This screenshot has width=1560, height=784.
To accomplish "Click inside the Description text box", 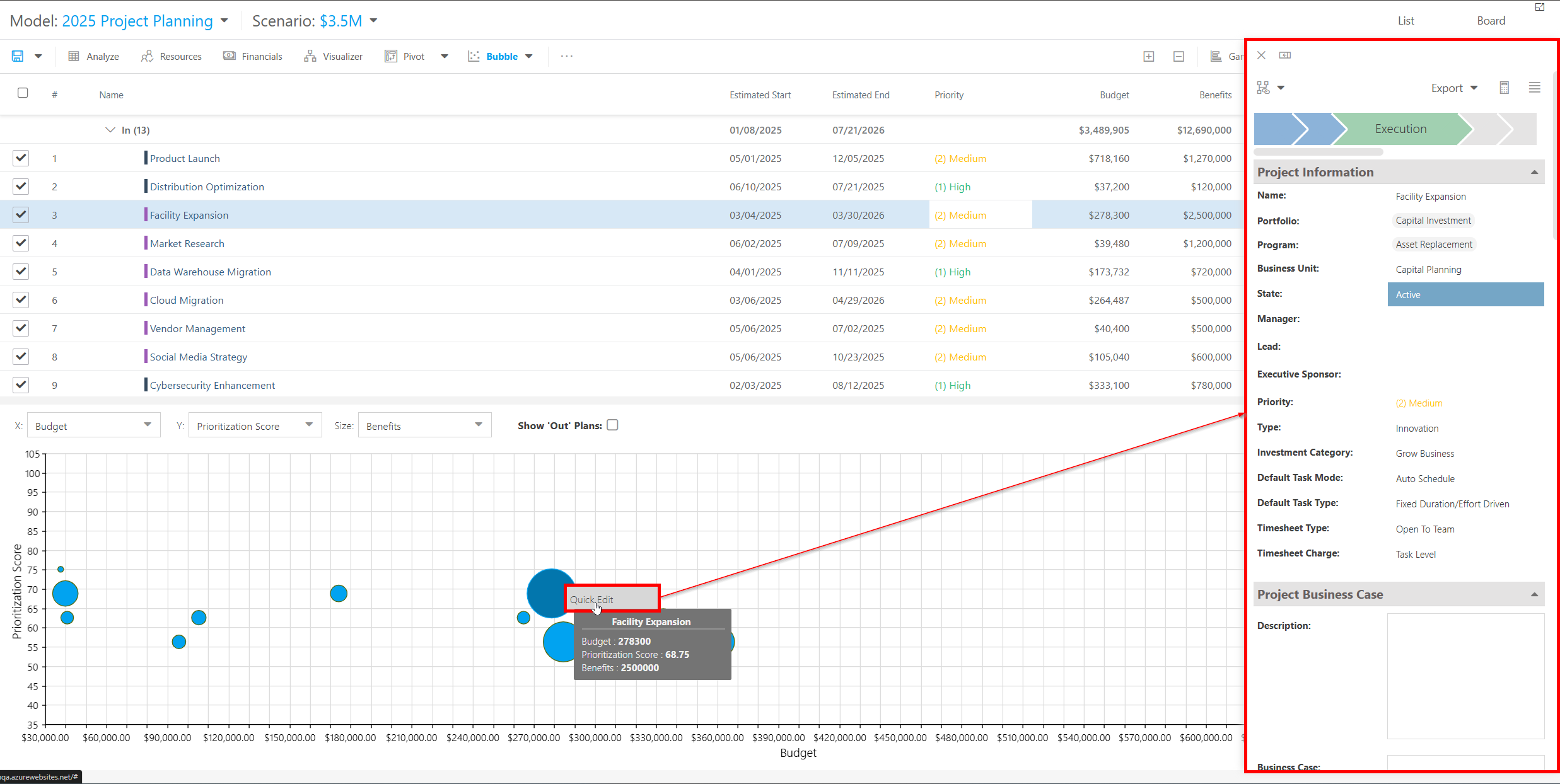I will (1465, 674).
